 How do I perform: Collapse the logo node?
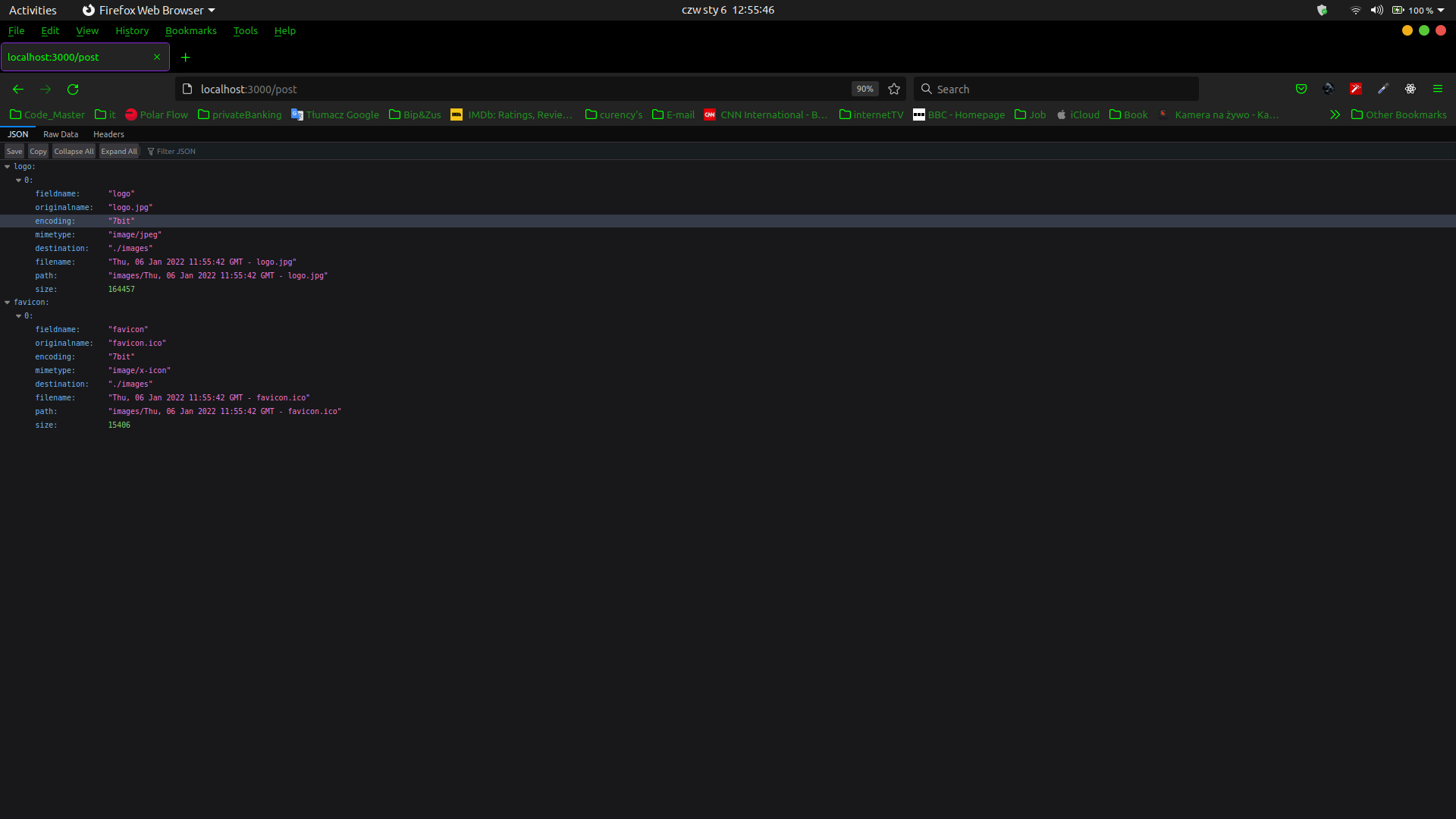(x=8, y=167)
